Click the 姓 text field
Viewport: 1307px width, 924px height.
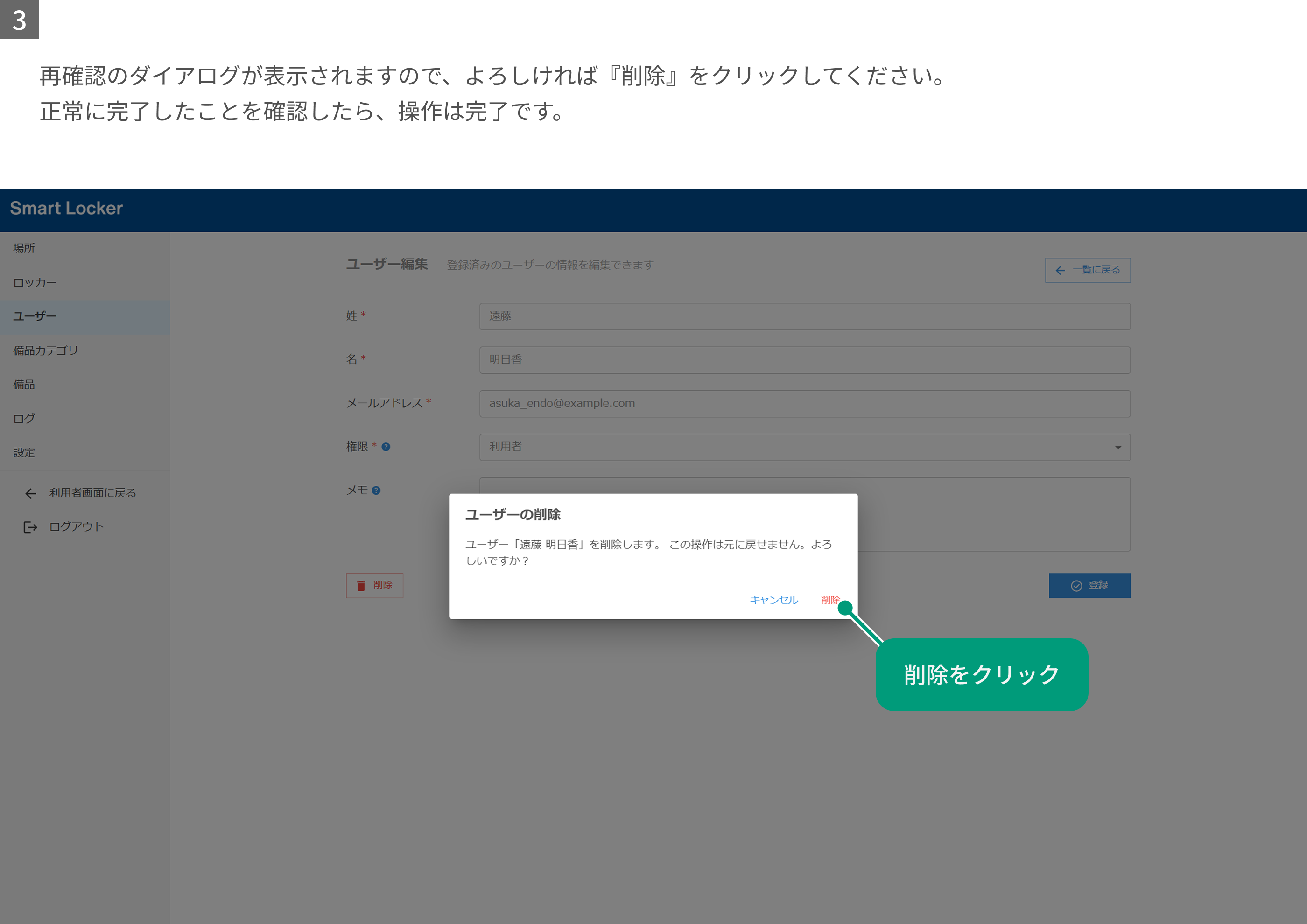pos(805,316)
